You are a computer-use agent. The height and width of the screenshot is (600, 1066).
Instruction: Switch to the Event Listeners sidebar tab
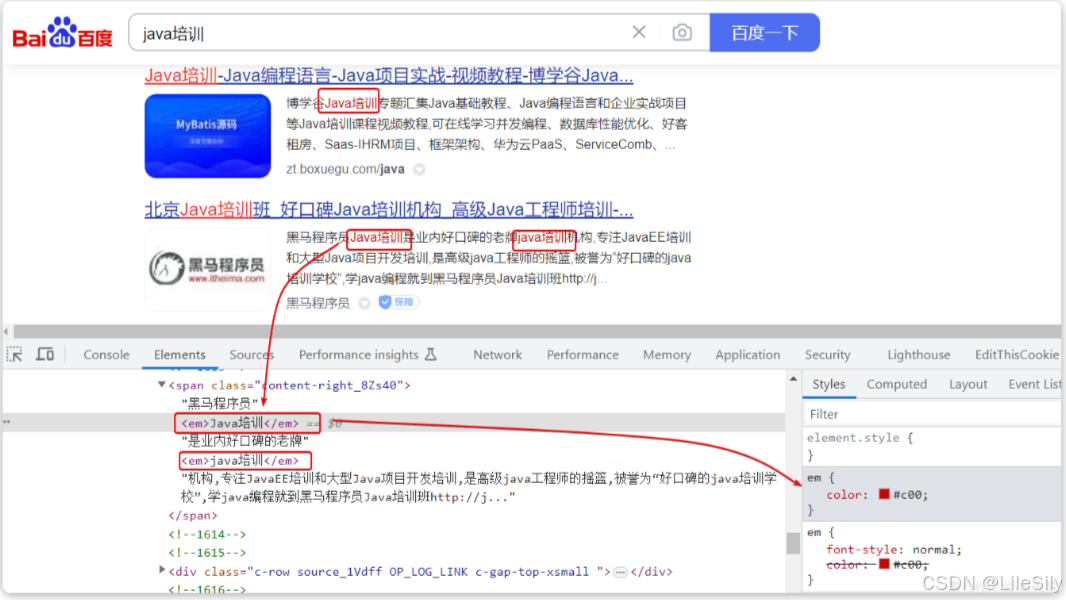(x=1034, y=384)
